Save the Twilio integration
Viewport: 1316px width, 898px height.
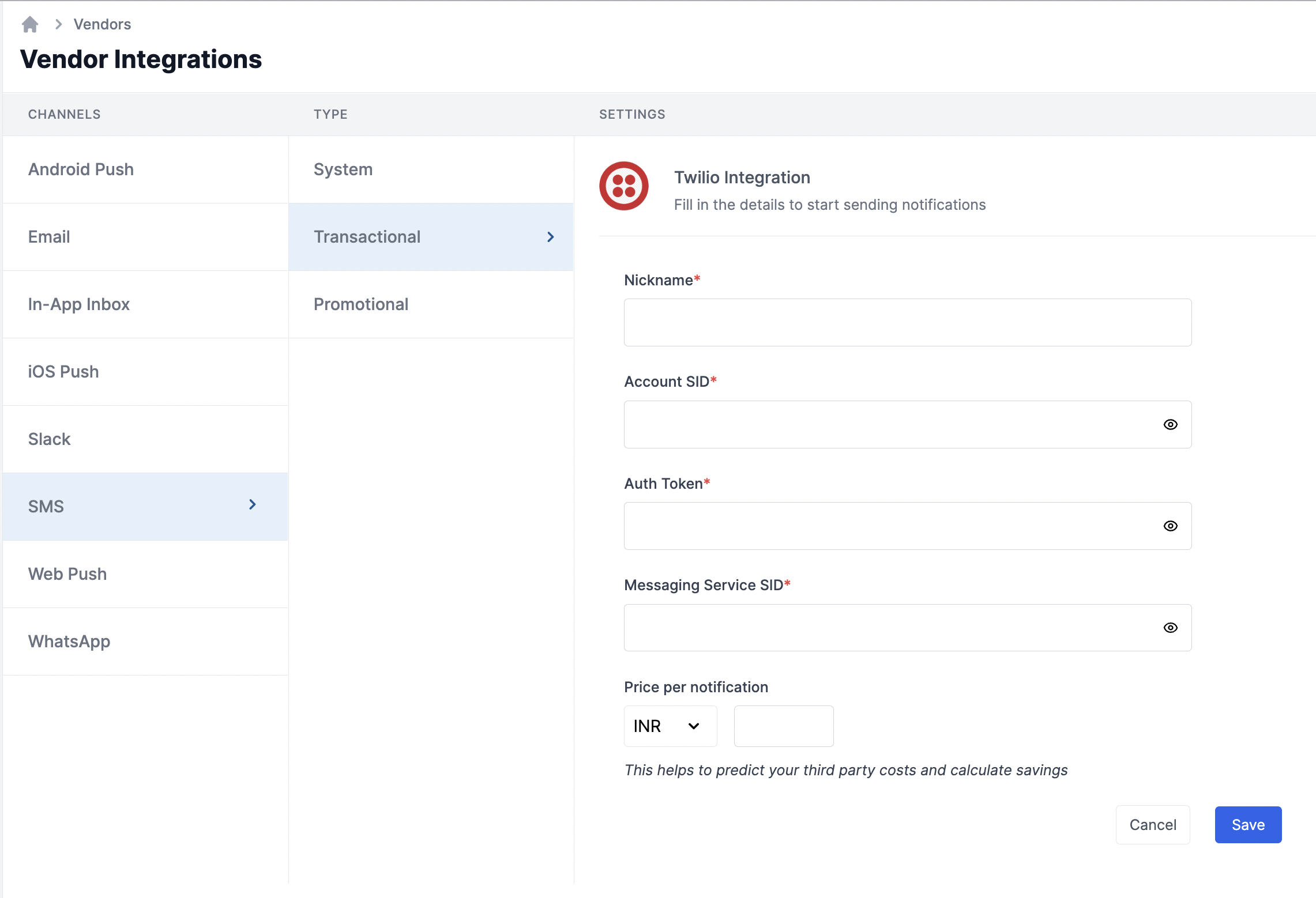[x=1247, y=825]
